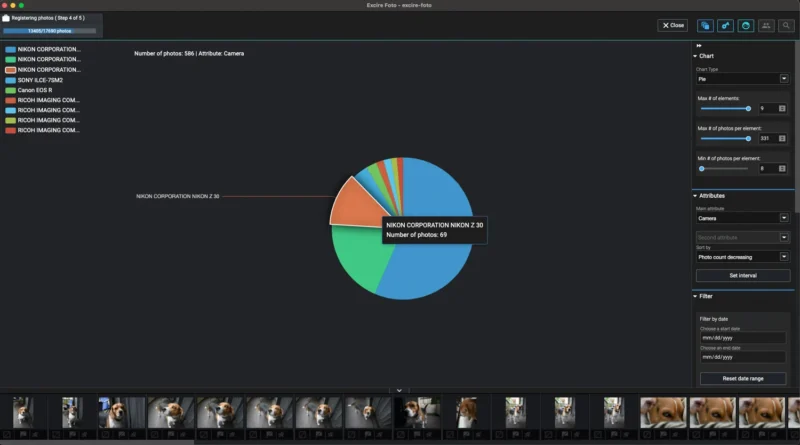Click the right panel vertical scrollbar
800x445 pixels.
pos(797,128)
